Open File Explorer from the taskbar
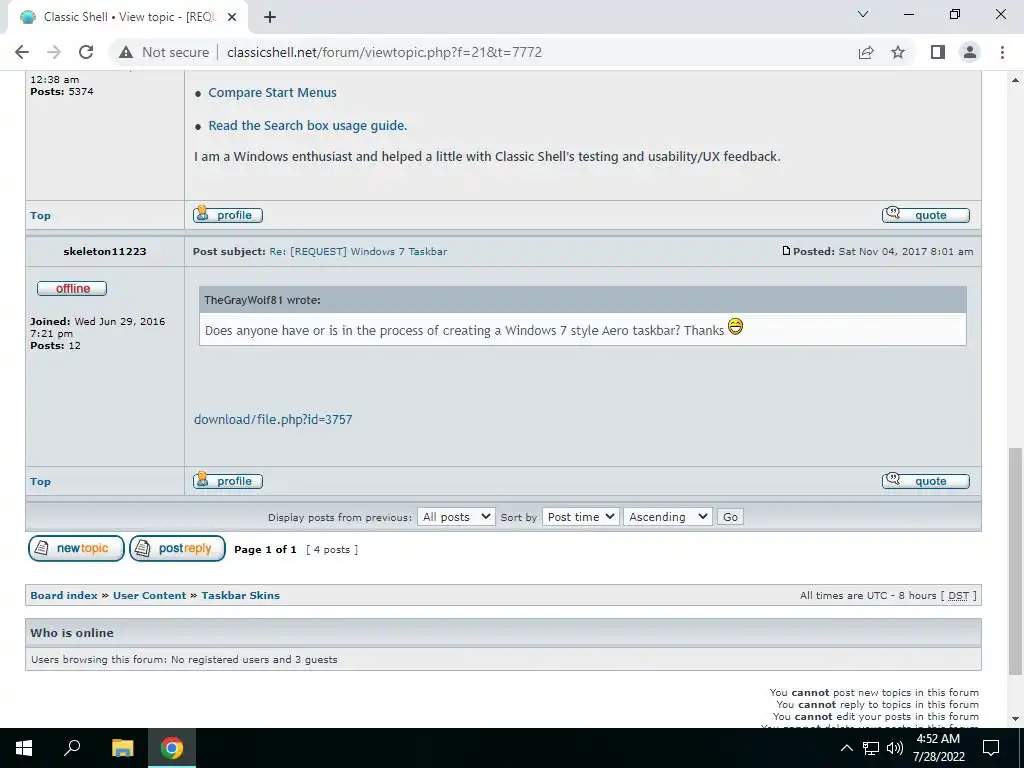The width and height of the screenshot is (1024, 768). click(122, 748)
